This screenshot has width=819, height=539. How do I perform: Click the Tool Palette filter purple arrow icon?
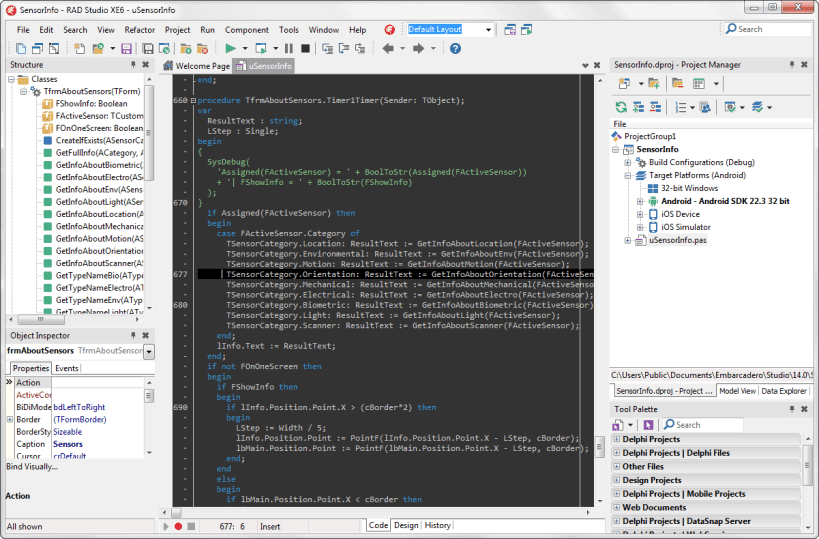pyautogui.click(x=648, y=425)
